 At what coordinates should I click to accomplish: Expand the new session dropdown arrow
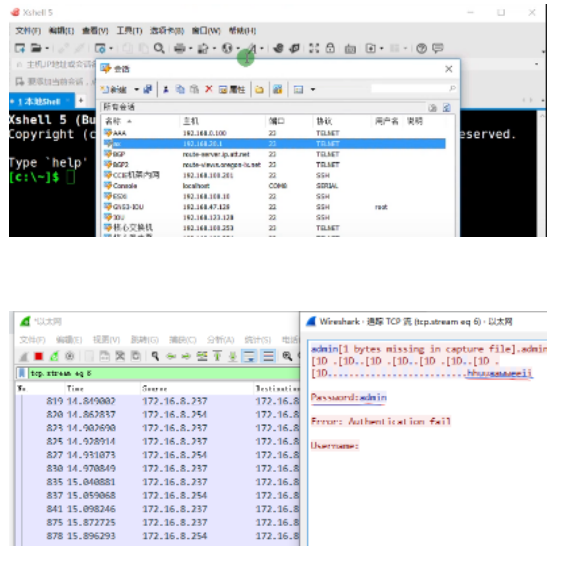[x=136, y=89]
